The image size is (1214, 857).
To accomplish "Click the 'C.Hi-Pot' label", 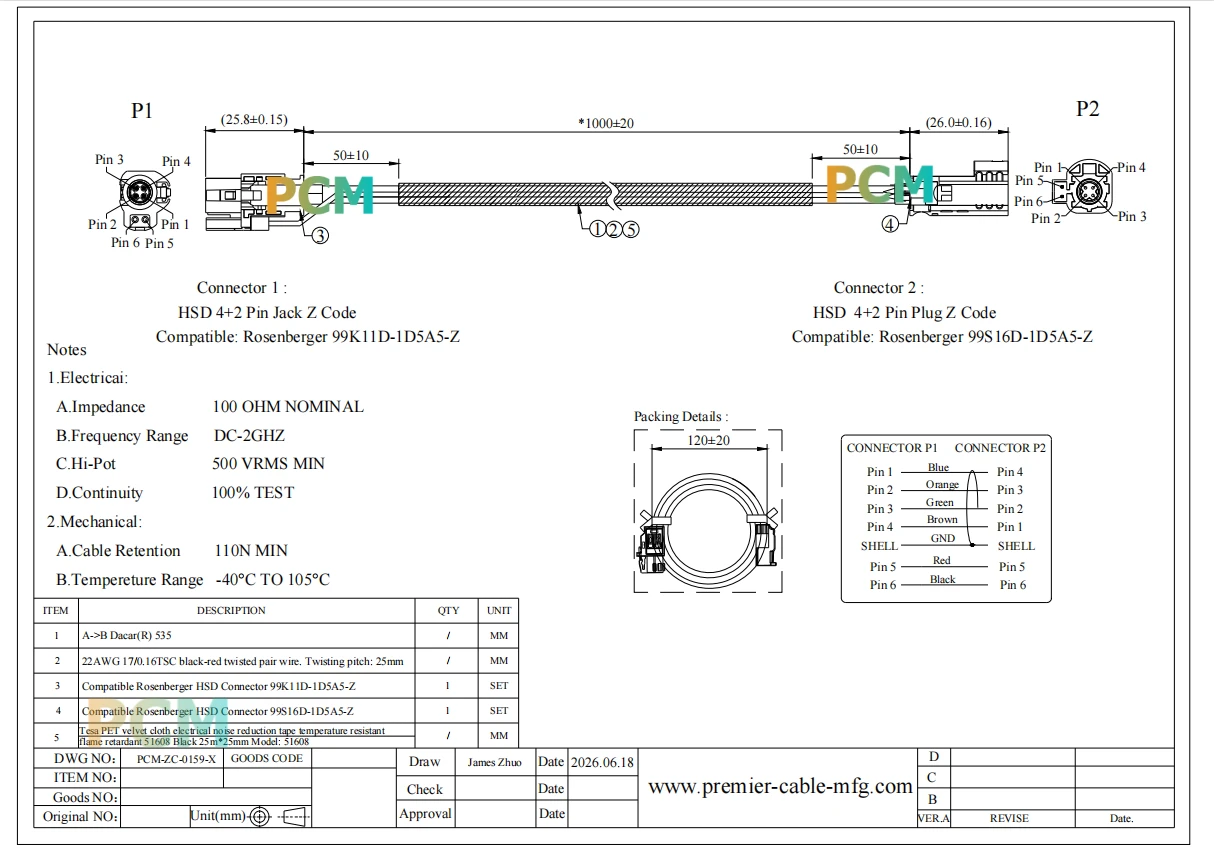I will (x=86, y=464).
